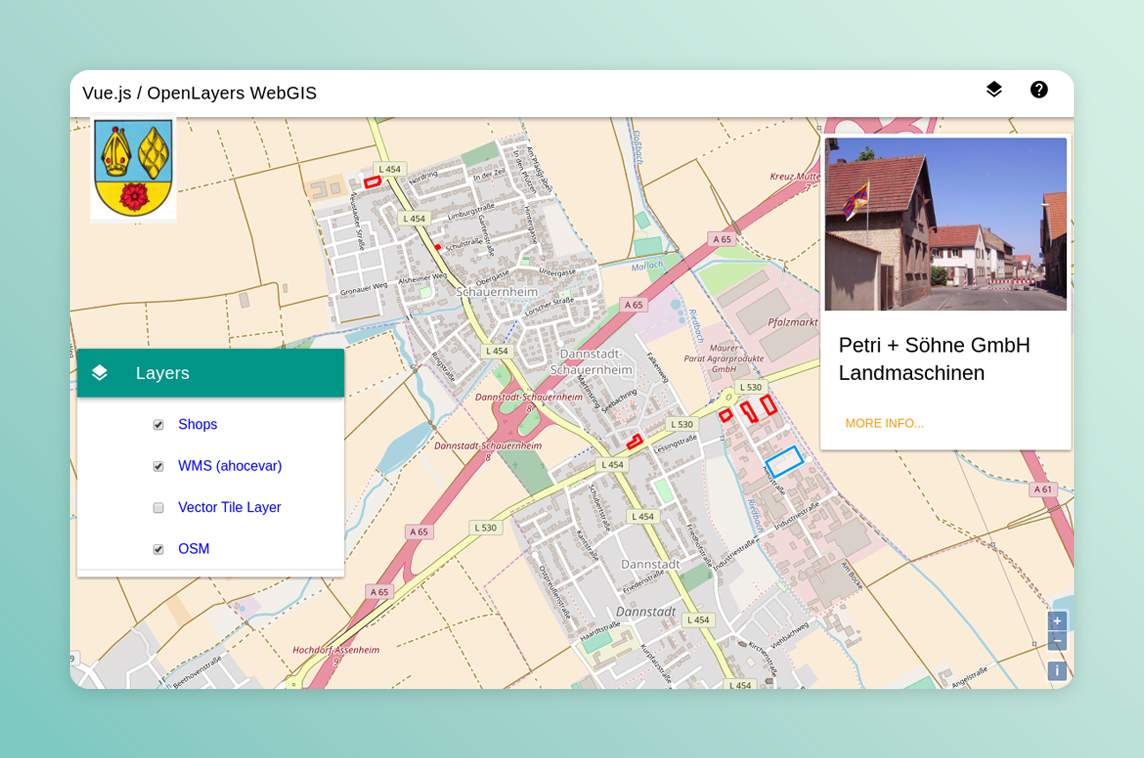Image resolution: width=1144 pixels, height=758 pixels.
Task: Turn off the OSM base layer checkbox
Action: point(158,550)
